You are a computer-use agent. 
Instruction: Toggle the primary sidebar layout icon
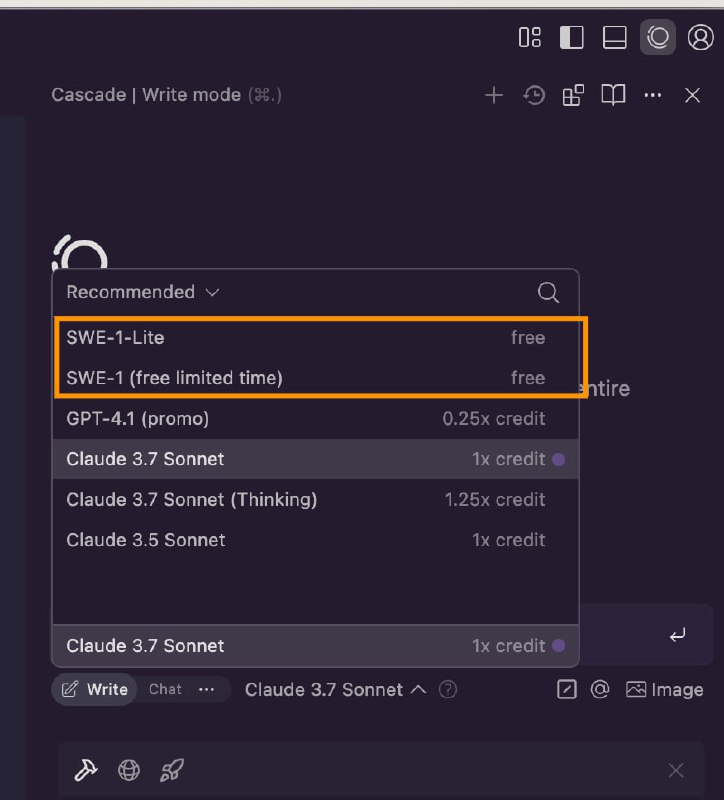coord(571,37)
